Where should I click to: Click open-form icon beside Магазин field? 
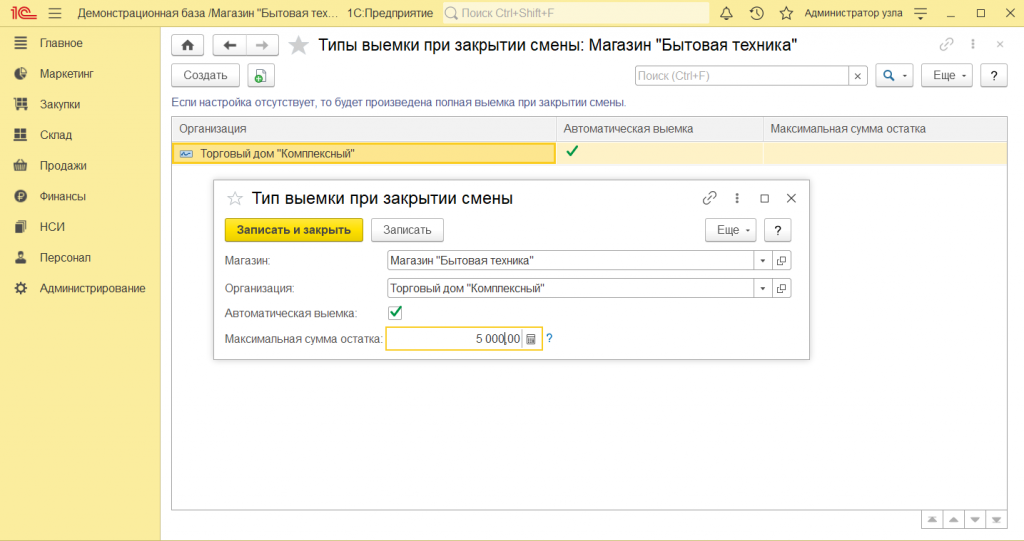tap(782, 260)
